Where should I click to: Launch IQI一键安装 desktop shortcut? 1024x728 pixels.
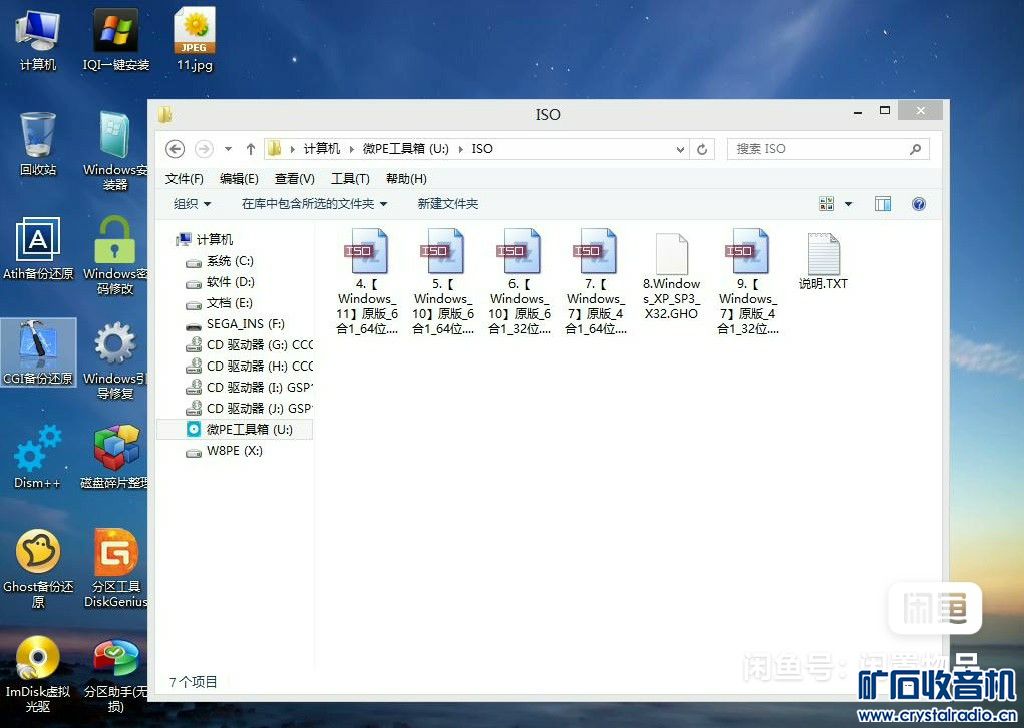(116, 39)
